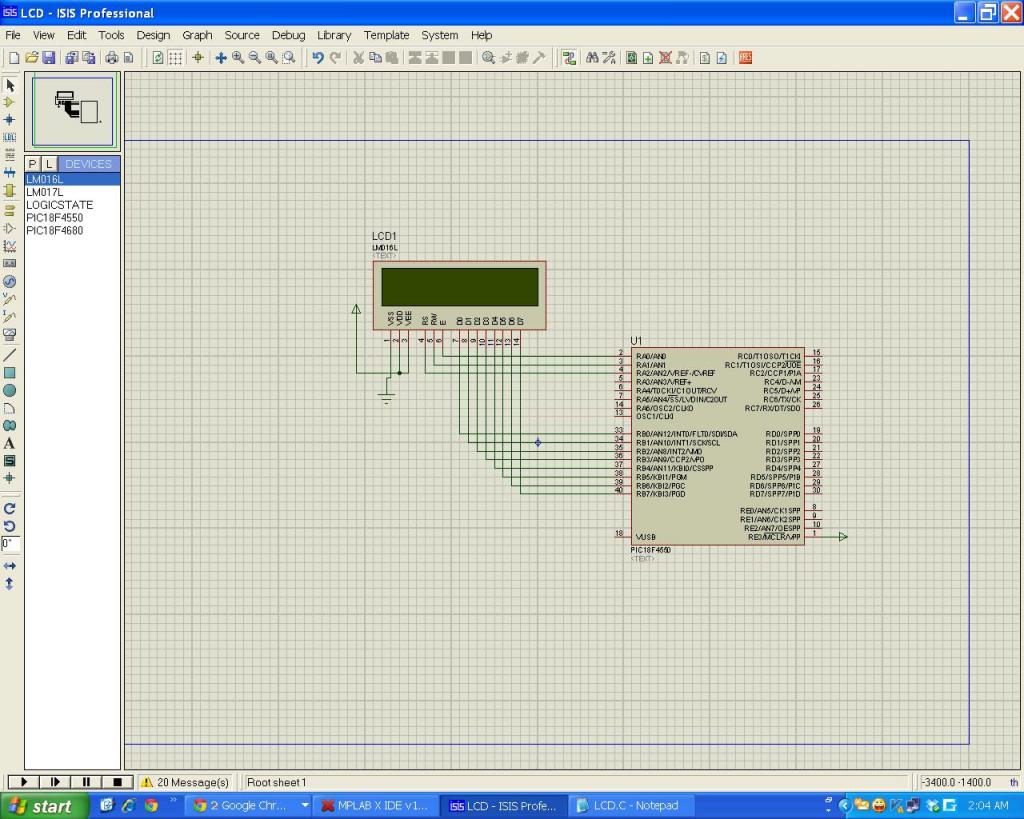Click the P pick devices button
Screen dimensions: 1024x819
[x=32, y=164]
